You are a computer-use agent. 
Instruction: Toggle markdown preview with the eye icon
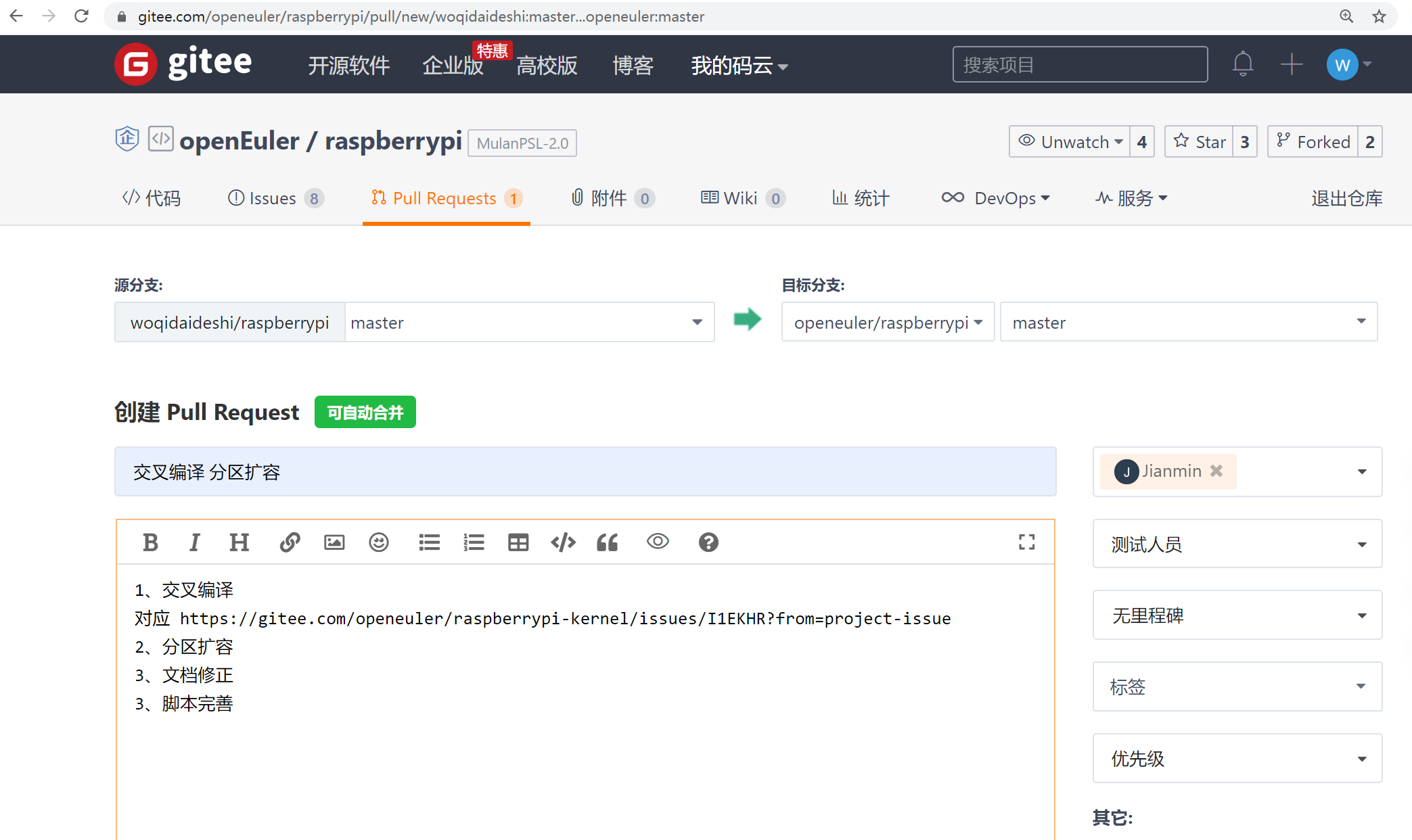(x=658, y=541)
